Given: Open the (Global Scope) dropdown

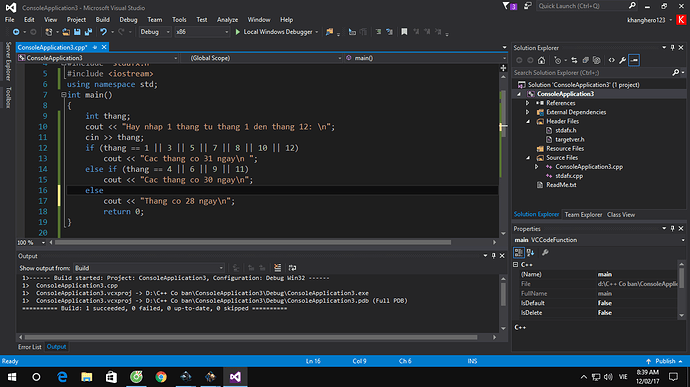Looking at the screenshot, I should coord(265,58).
